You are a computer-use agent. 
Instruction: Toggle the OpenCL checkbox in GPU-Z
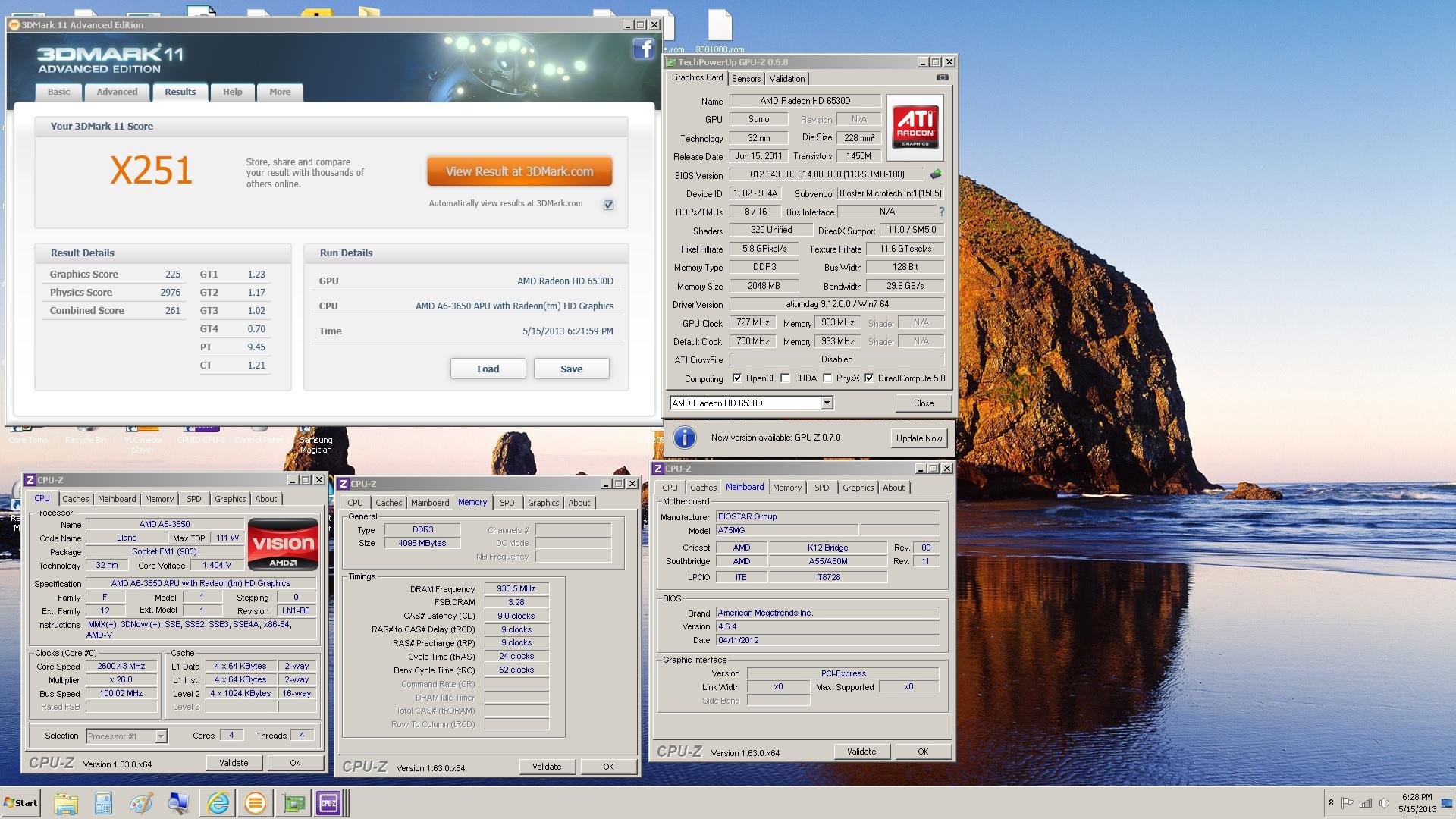[x=737, y=378]
